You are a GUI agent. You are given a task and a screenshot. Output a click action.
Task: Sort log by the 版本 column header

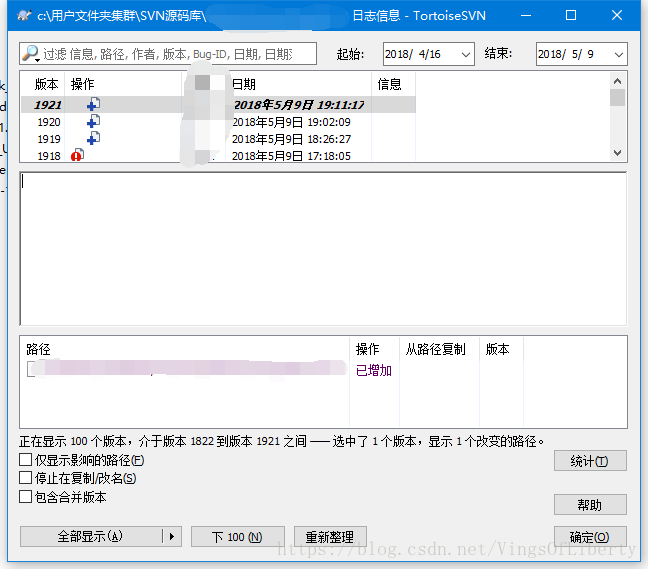(46, 85)
